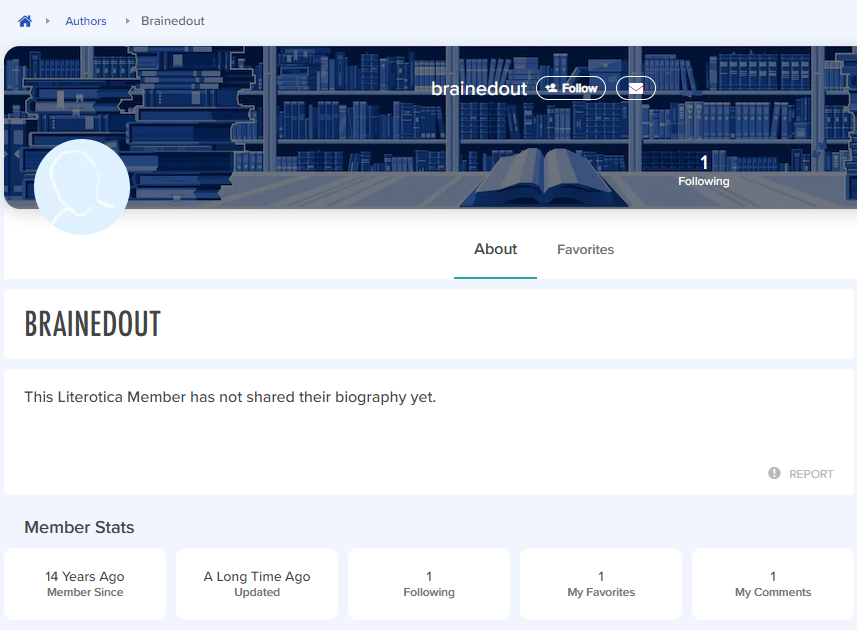Click the BRAINEDOUT heading
Viewport: 857px width, 630px height.
click(x=93, y=324)
